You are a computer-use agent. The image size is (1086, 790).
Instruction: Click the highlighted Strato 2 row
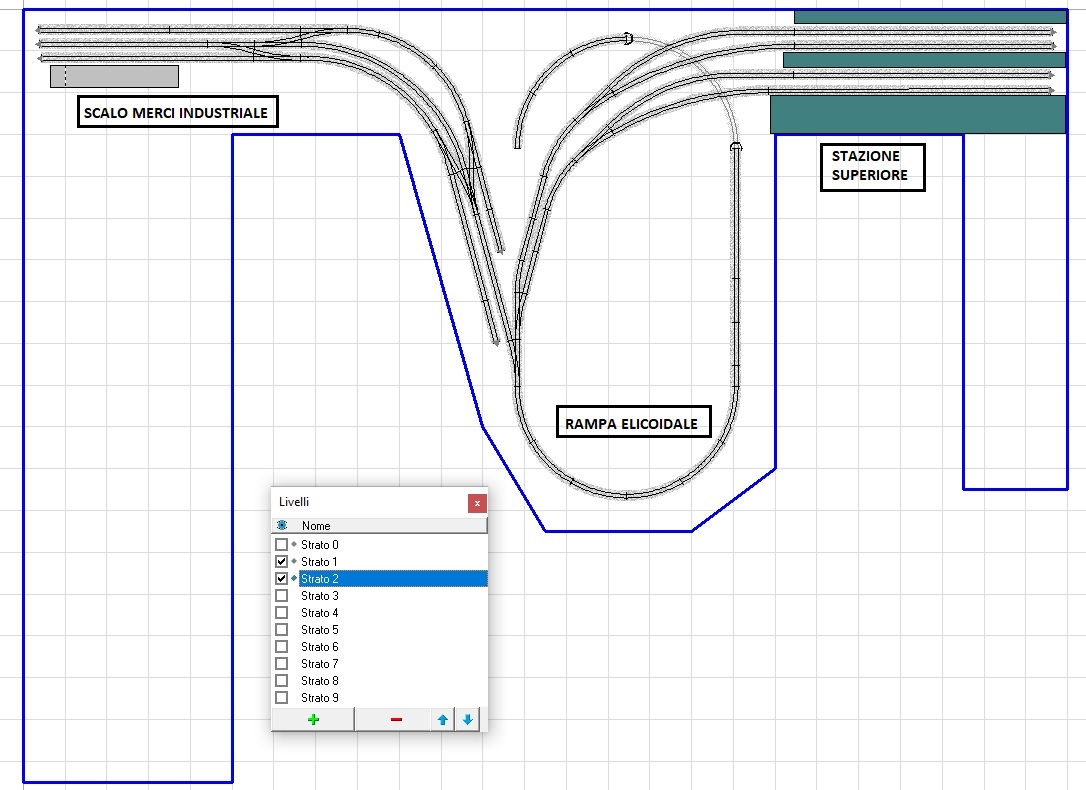[390, 579]
